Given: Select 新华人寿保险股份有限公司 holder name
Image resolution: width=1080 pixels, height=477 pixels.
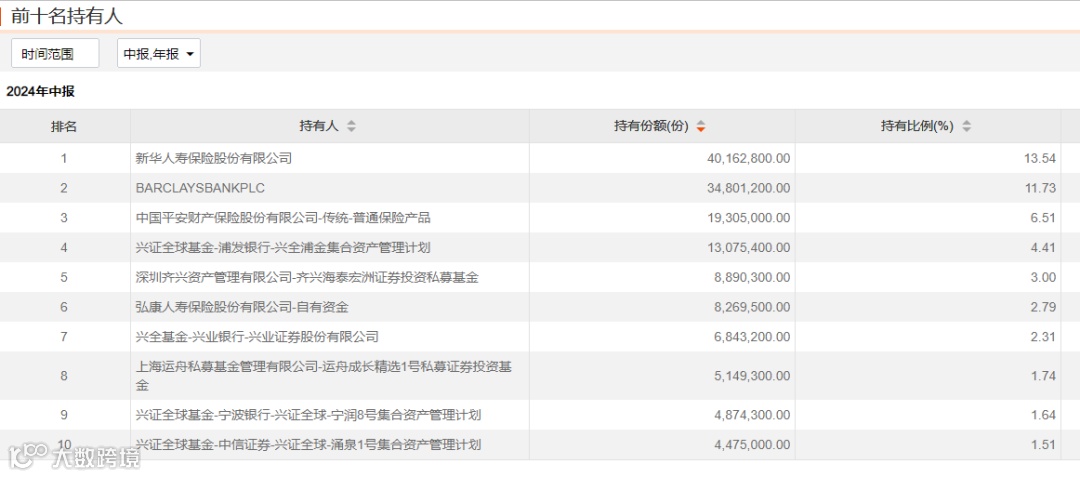Looking at the screenshot, I should (x=214, y=158).
